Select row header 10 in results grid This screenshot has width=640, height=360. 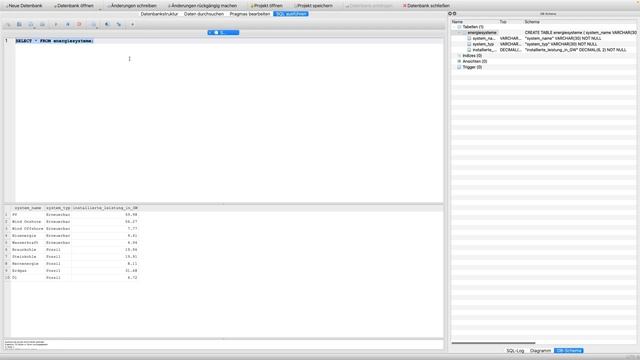click(x=7, y=278)
